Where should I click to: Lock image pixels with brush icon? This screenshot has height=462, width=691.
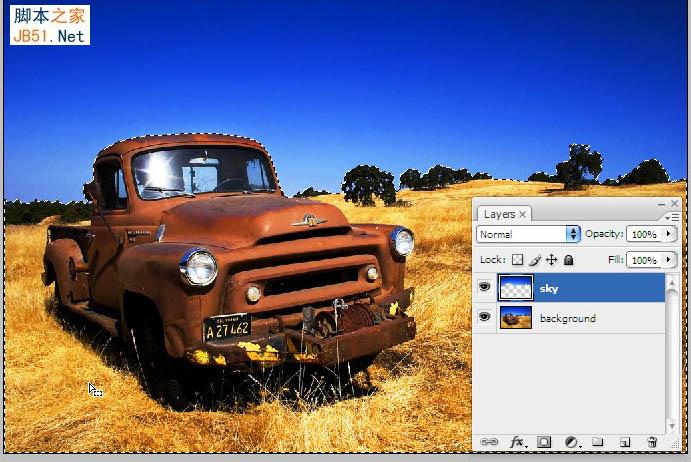pyautogui.click(x=535, y=260)
